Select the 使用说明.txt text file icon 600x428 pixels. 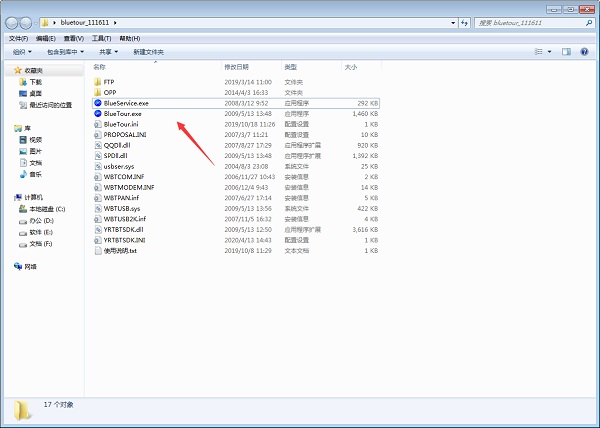pyautogui.click(x=97, y=250)
